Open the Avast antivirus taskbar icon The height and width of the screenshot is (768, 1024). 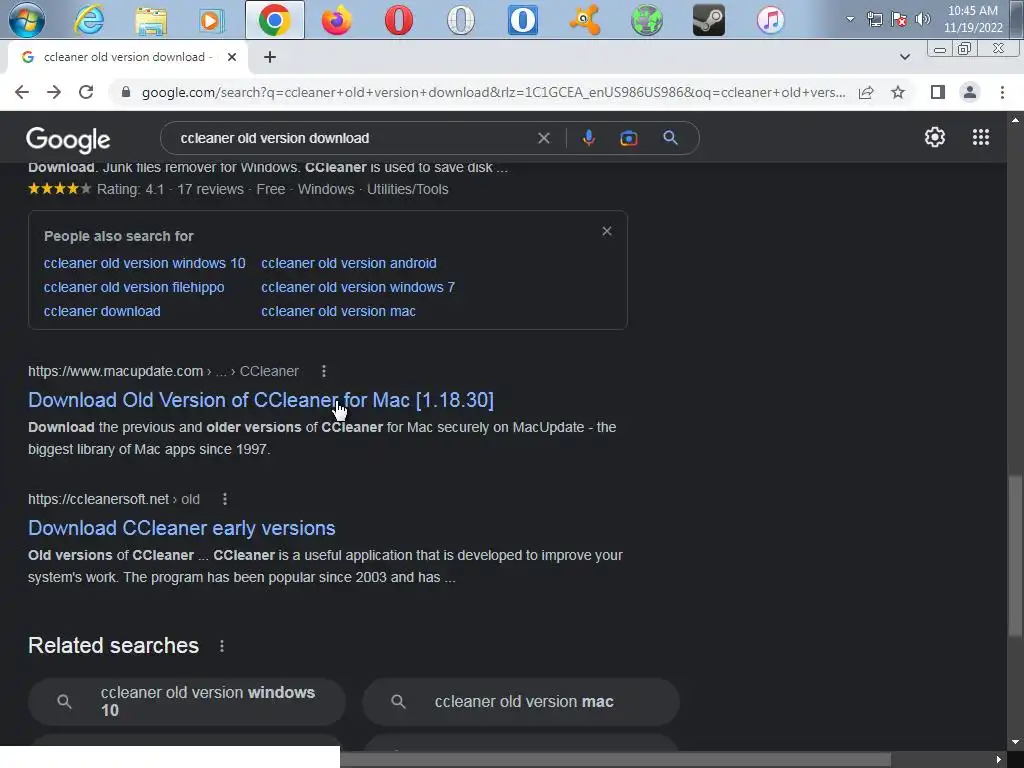[584, 20]
